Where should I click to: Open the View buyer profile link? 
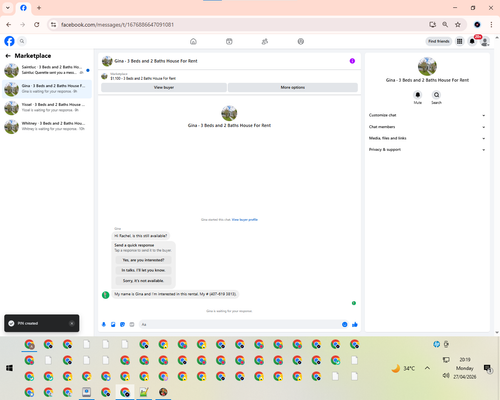pyautogui.click(x=245, y=220)
